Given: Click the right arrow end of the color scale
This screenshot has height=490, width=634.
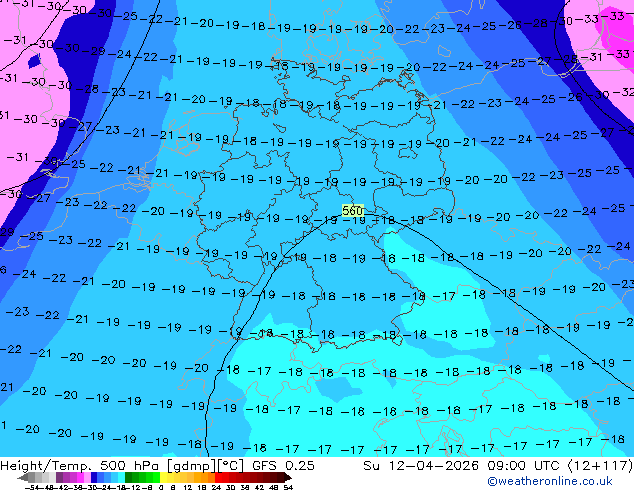Looking at the screenshot, I should [288, 477].
